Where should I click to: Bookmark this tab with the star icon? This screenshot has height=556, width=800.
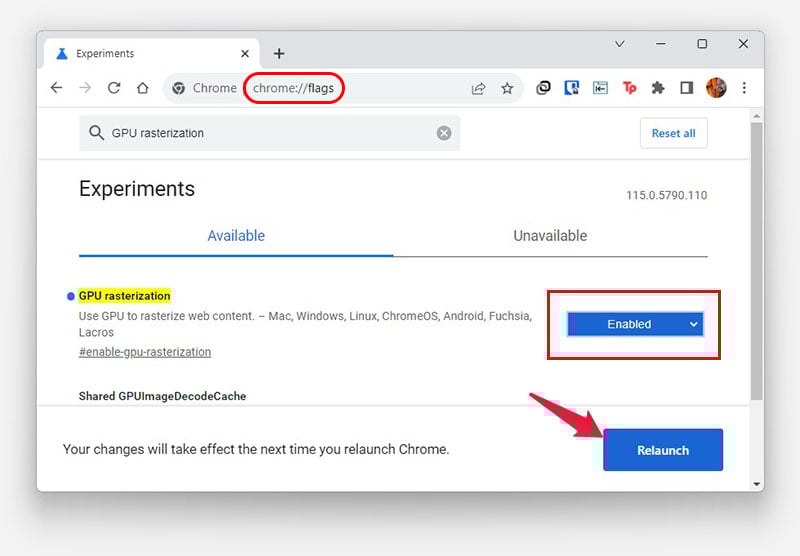coord(507,88)
